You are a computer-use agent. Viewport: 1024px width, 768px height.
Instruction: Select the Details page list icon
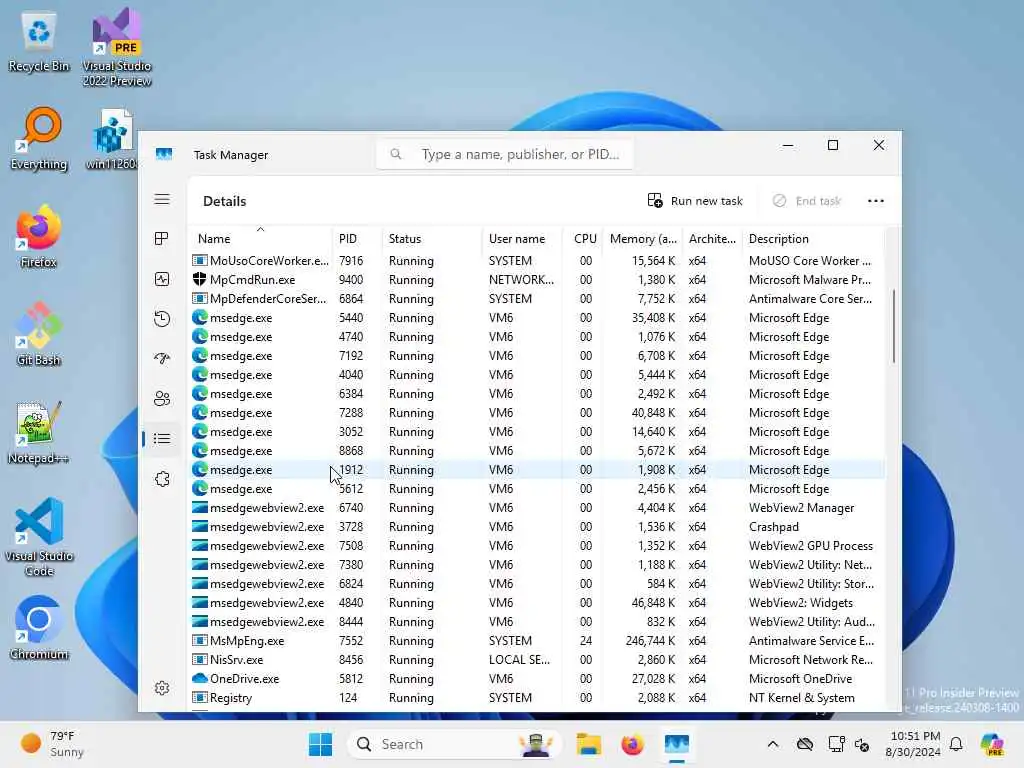(x=162, y=439)
